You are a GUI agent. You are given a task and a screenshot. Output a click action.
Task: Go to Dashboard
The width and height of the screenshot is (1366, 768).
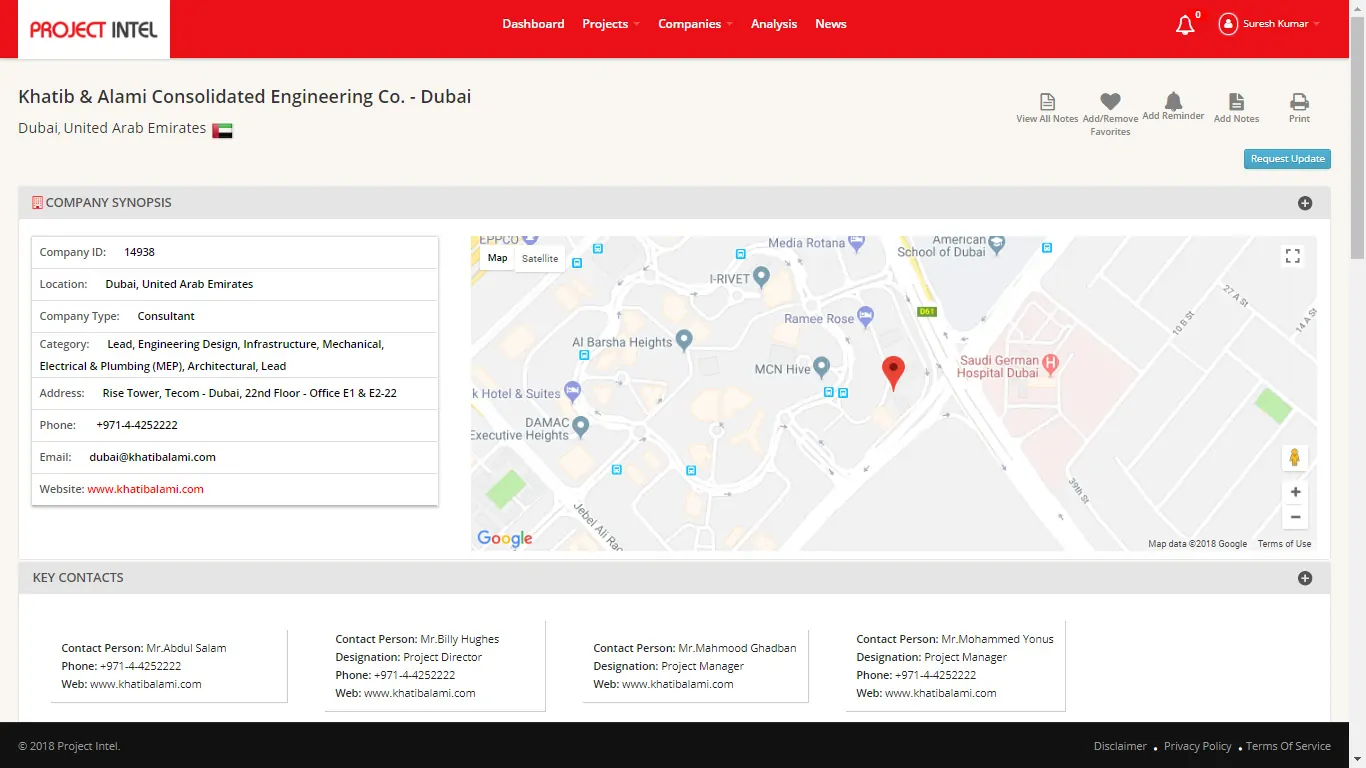click(x=533, y=24)
